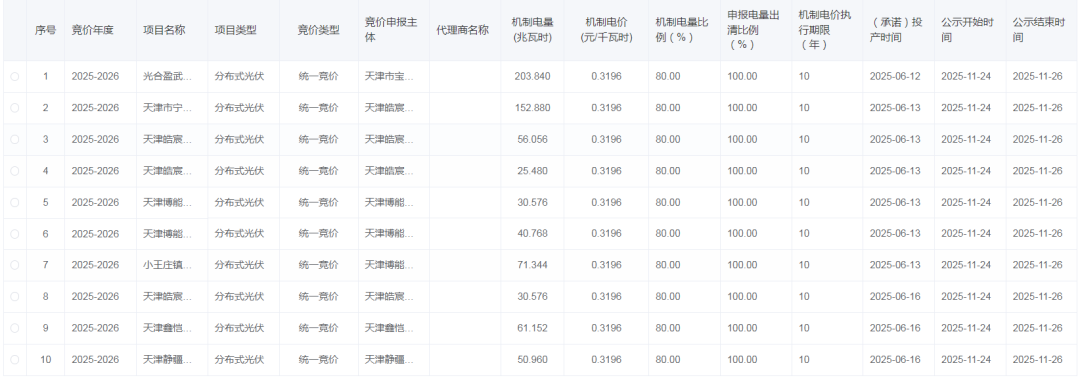This screenshot has width=1080, height=382.
Task: Select the radio button for row 5
Action: [14, 202]
